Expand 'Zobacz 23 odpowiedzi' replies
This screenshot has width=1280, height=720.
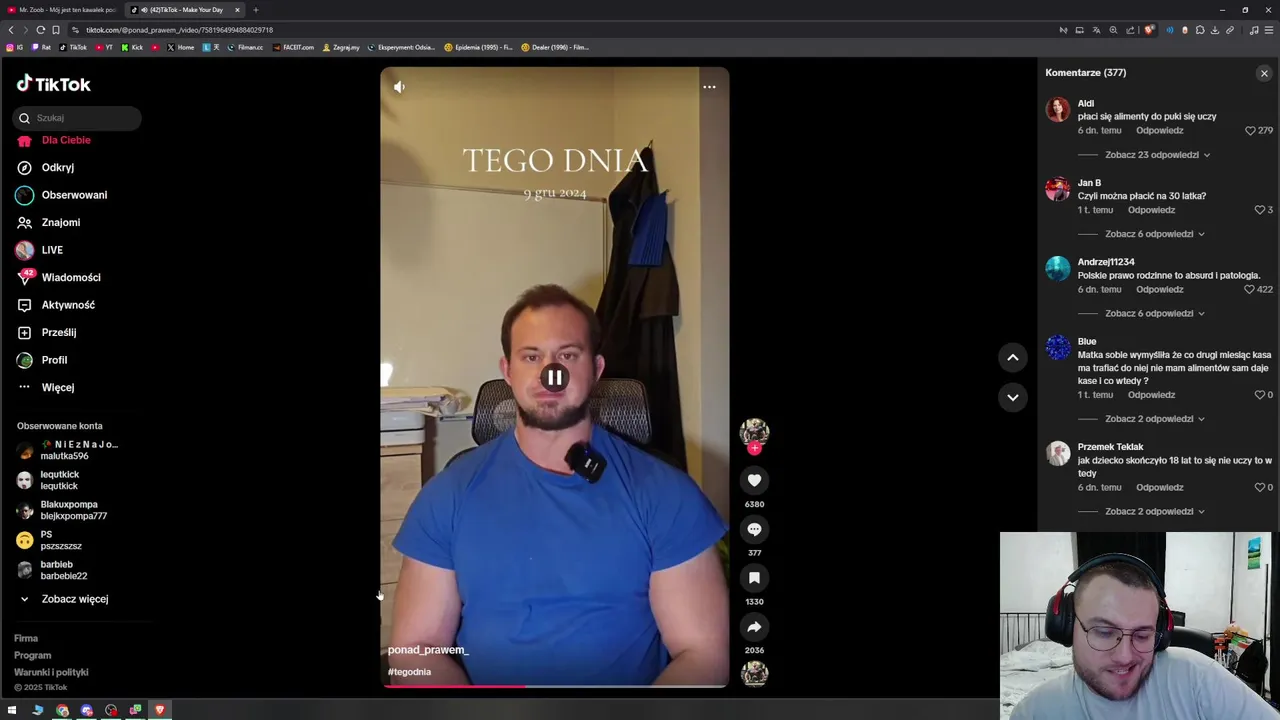[1157, 155]
